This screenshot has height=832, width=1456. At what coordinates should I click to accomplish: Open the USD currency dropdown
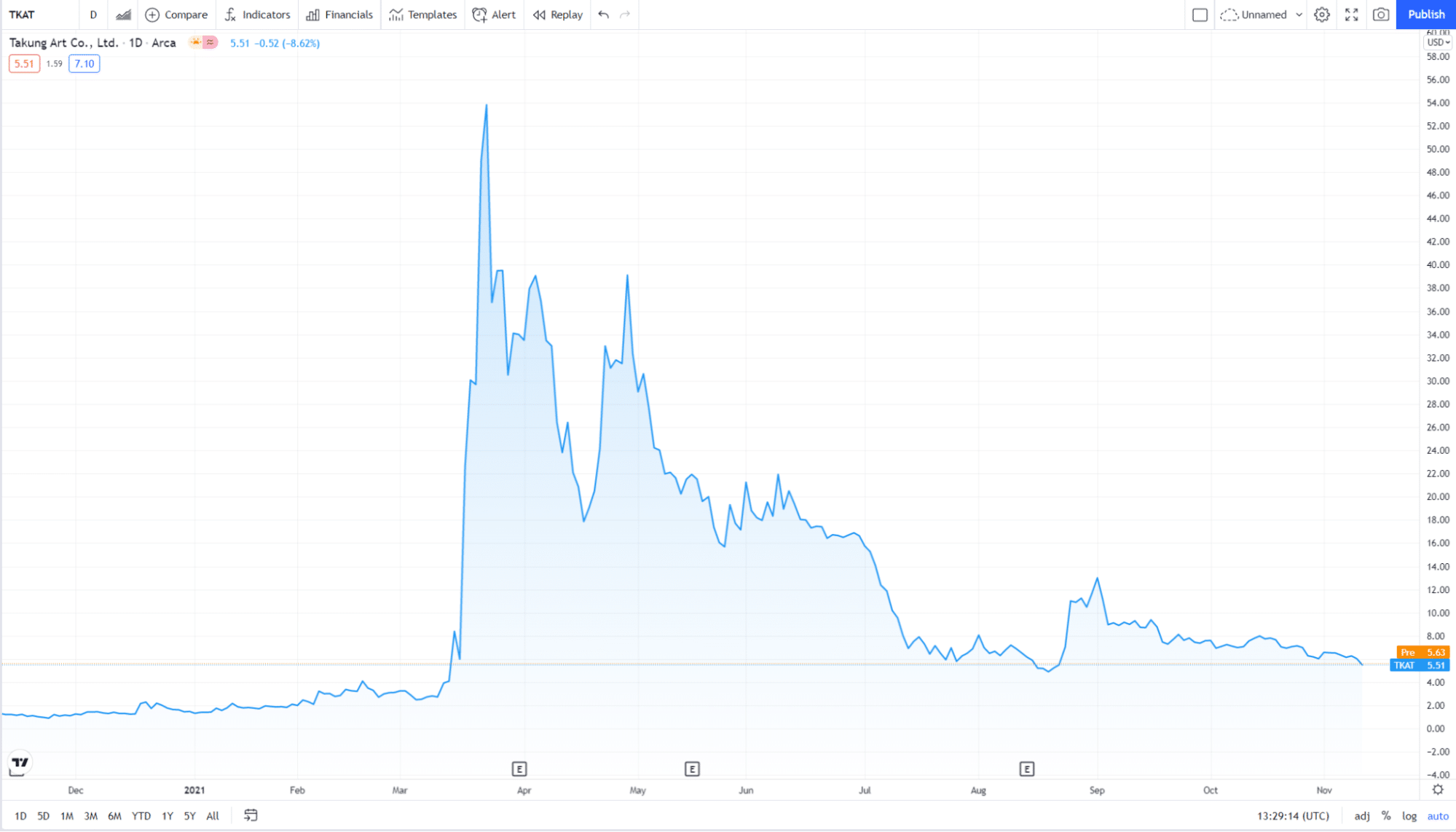tap(1438, 42)
